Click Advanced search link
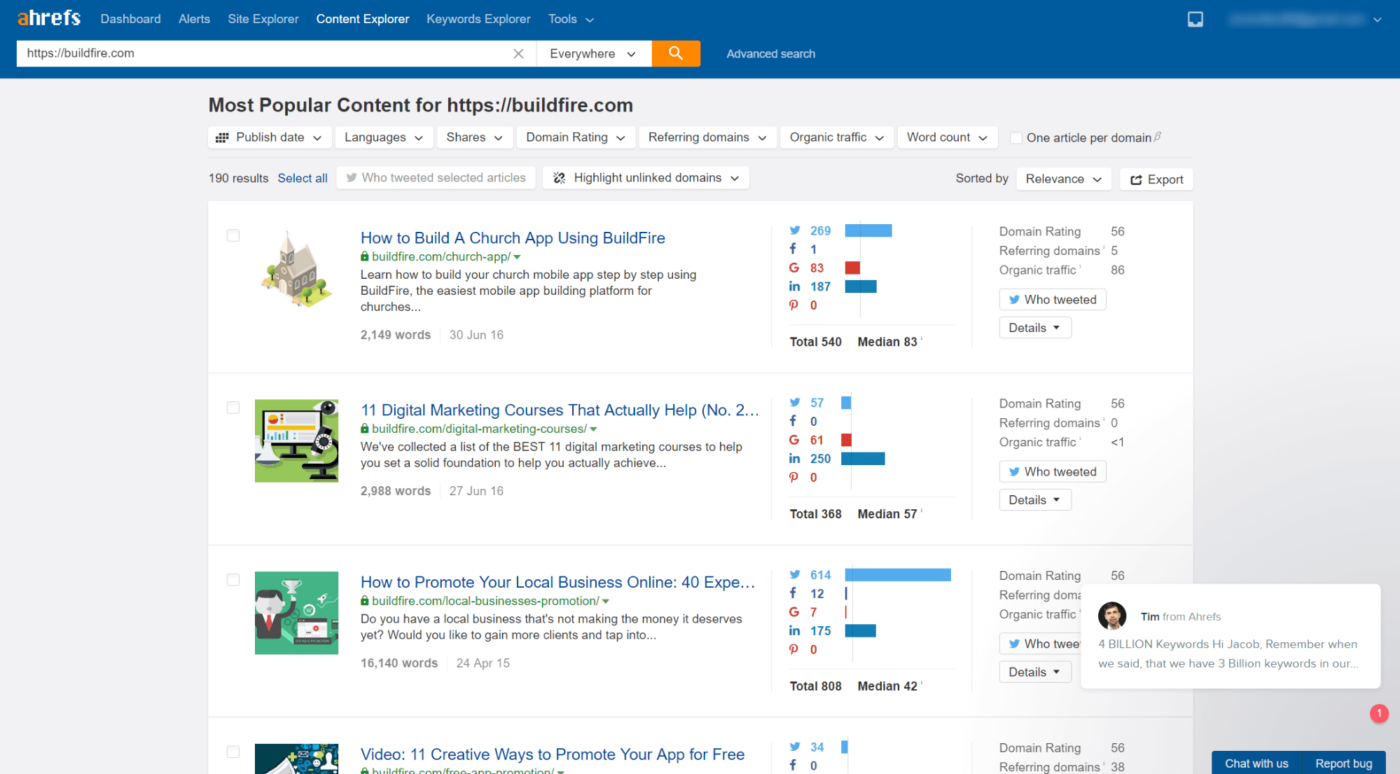 [x=771, y=54]
